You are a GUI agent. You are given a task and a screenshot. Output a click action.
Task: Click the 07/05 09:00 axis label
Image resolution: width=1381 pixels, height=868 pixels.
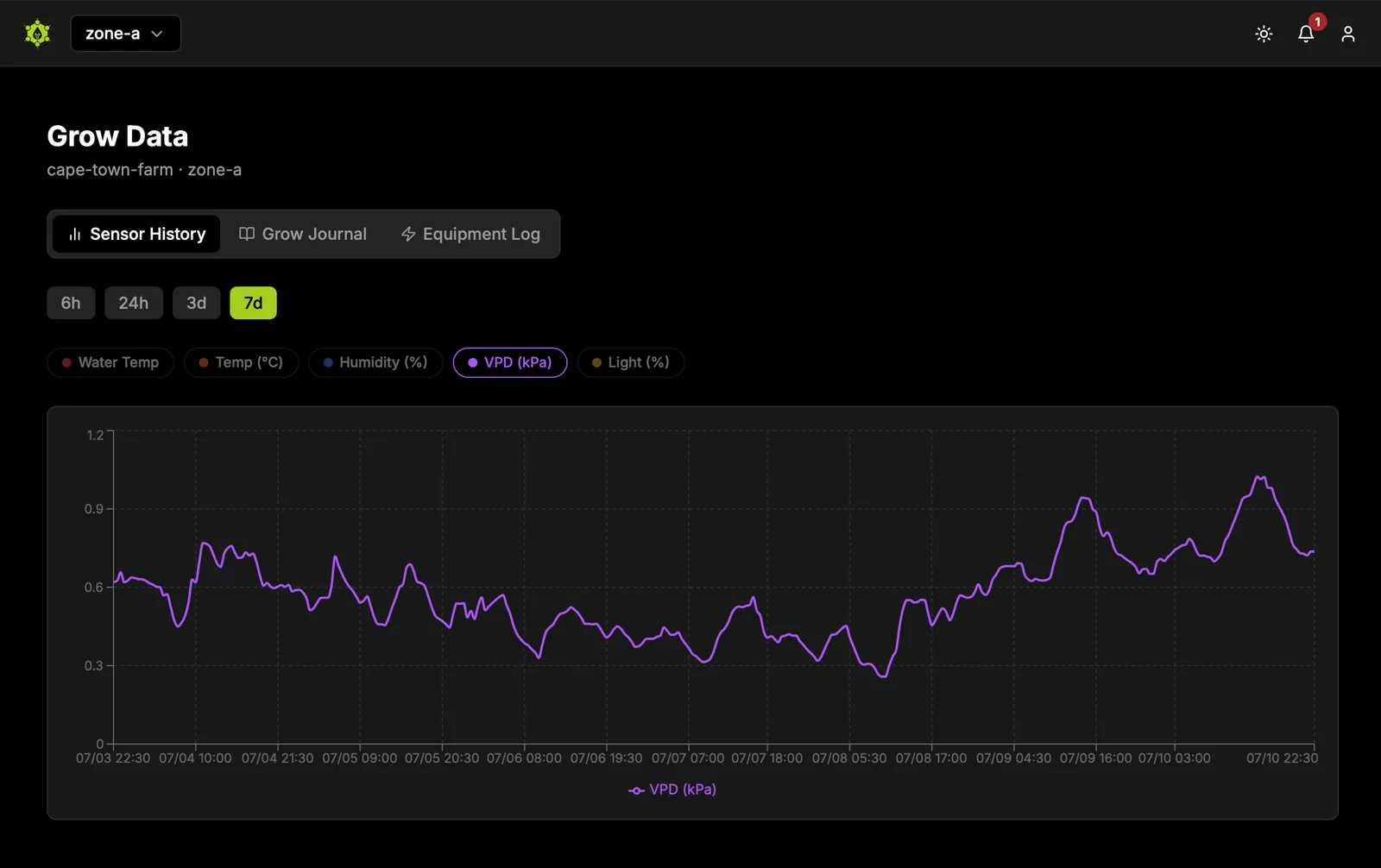(360, 758)
